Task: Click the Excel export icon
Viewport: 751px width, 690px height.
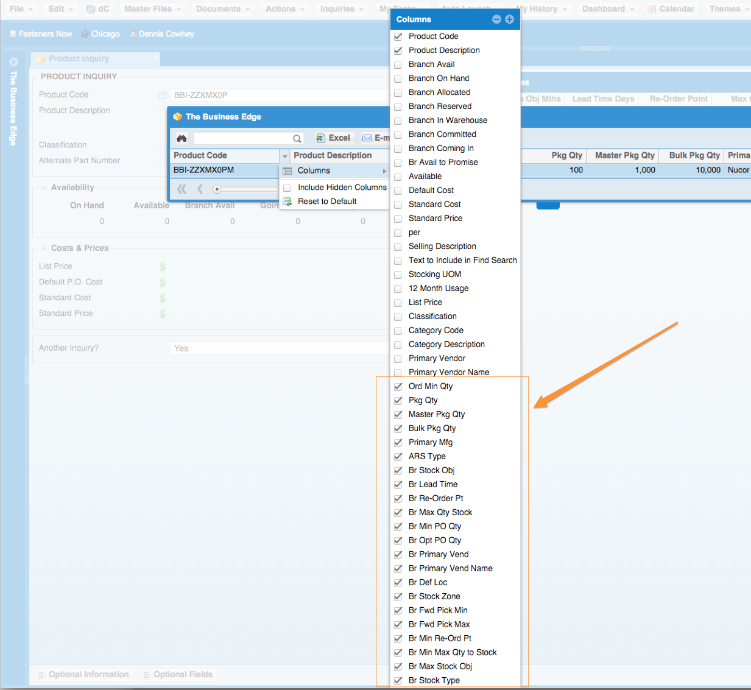Action: point(320,138)
